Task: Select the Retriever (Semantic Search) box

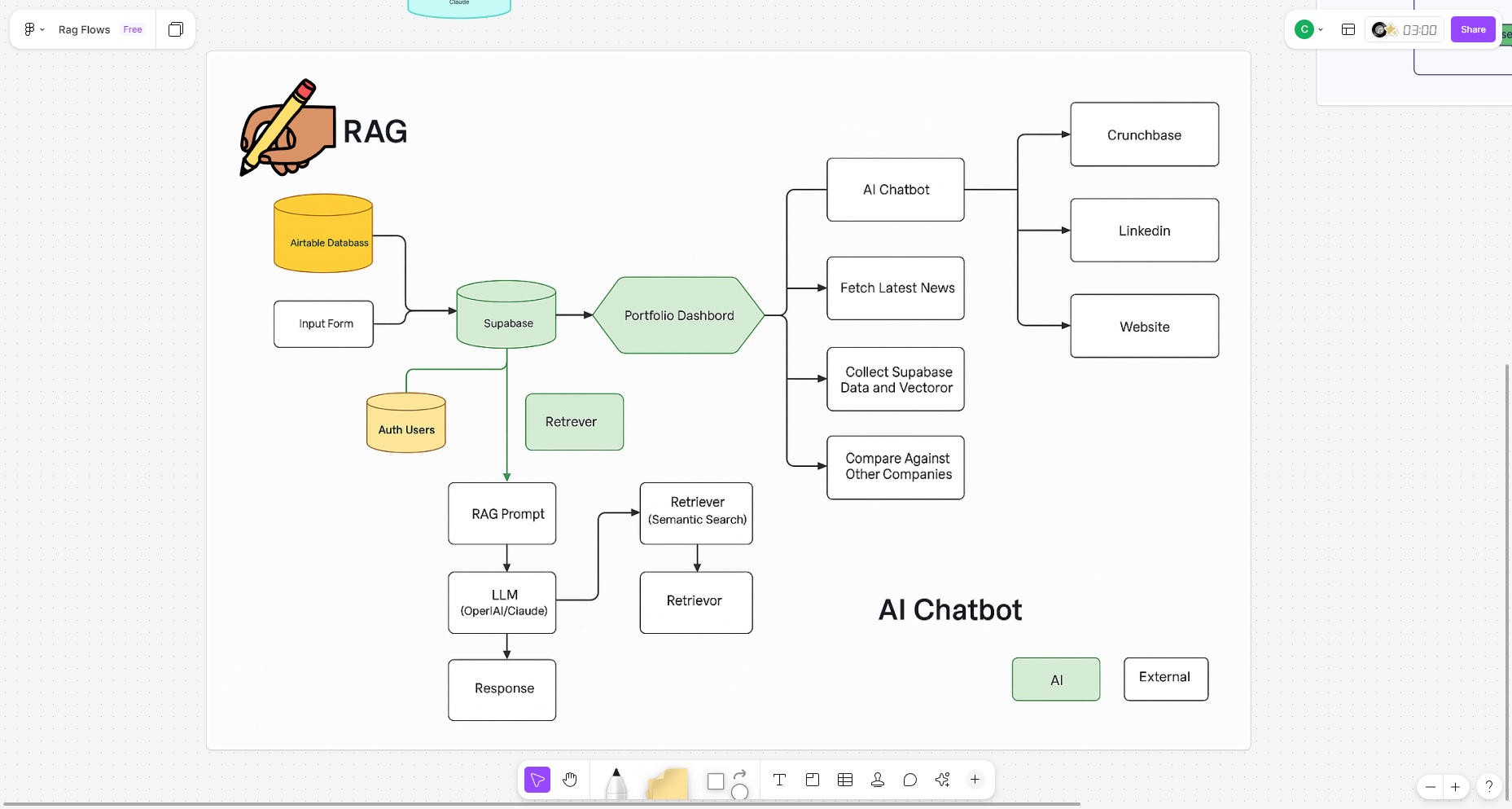Action: (696, 513)
